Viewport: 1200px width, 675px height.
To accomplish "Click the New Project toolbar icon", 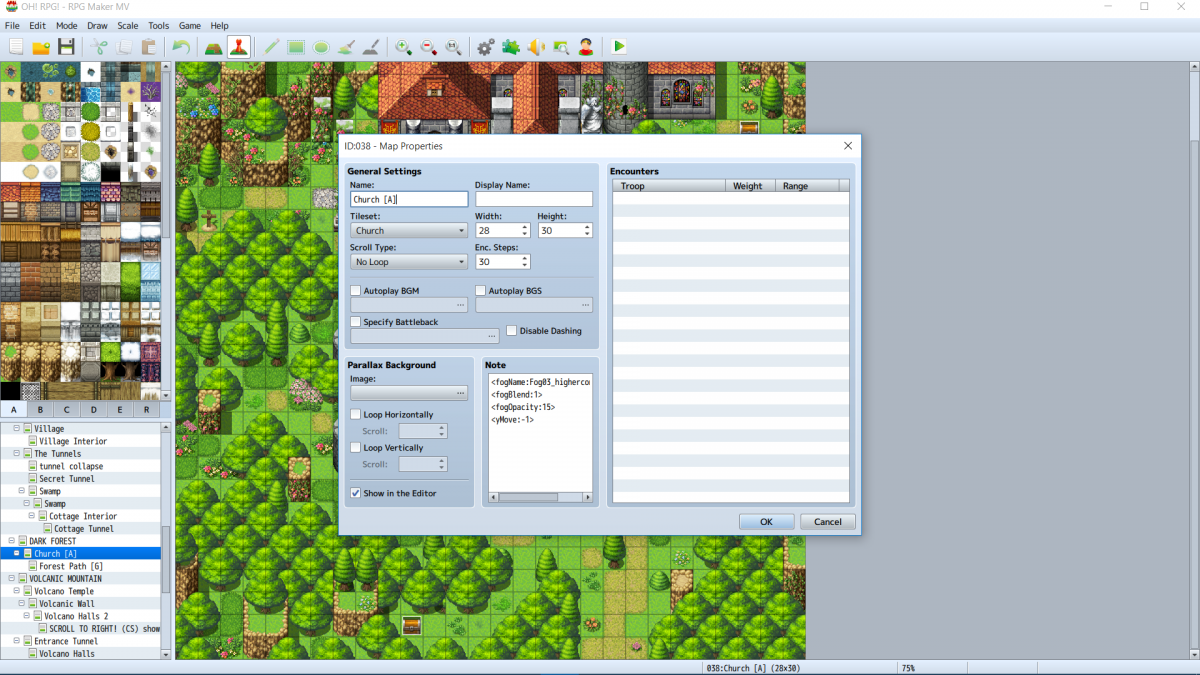I will pyautogui.click(x=17, y=46).
